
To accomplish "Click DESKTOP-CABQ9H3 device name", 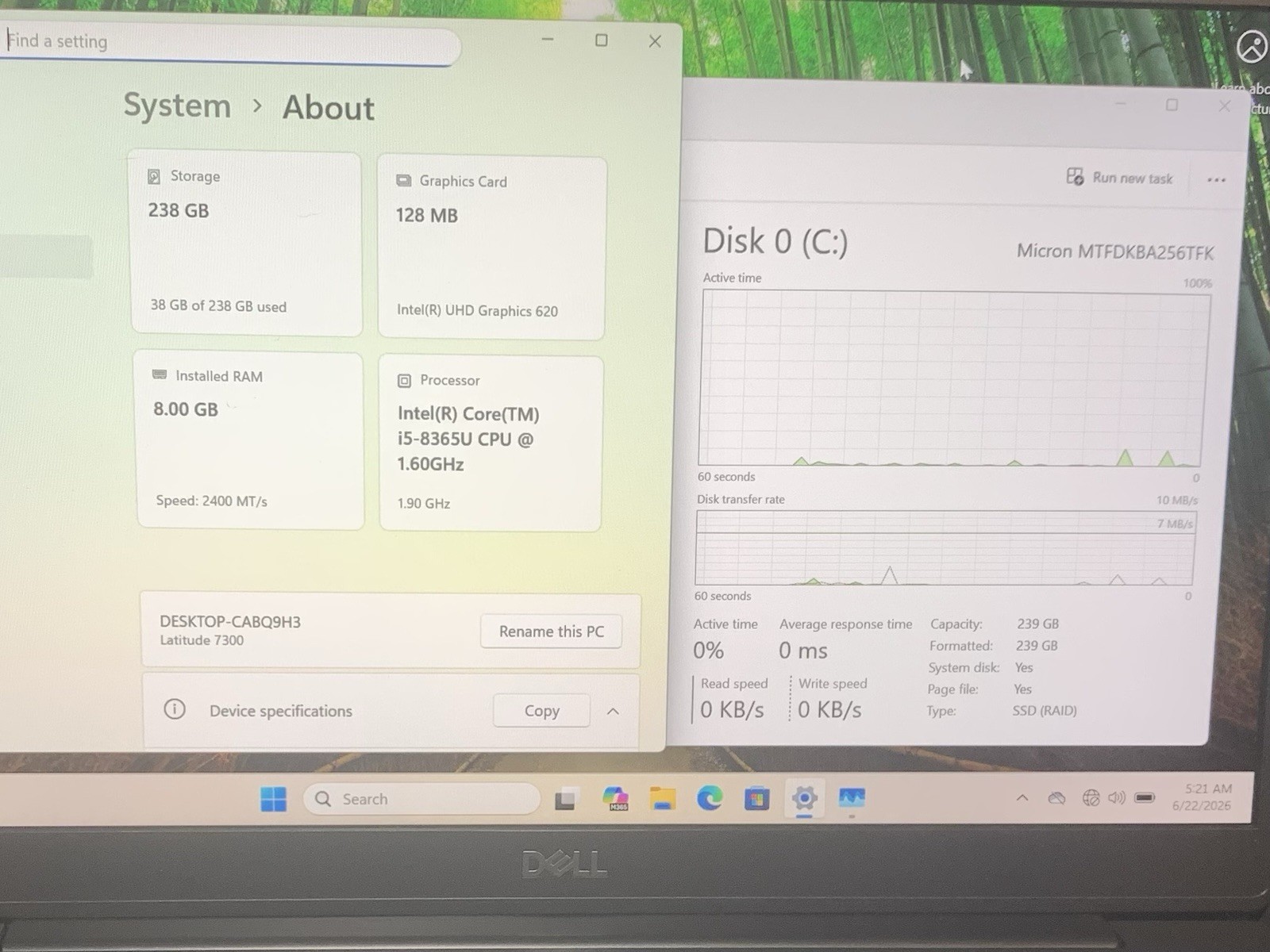I will coord(230,621).
